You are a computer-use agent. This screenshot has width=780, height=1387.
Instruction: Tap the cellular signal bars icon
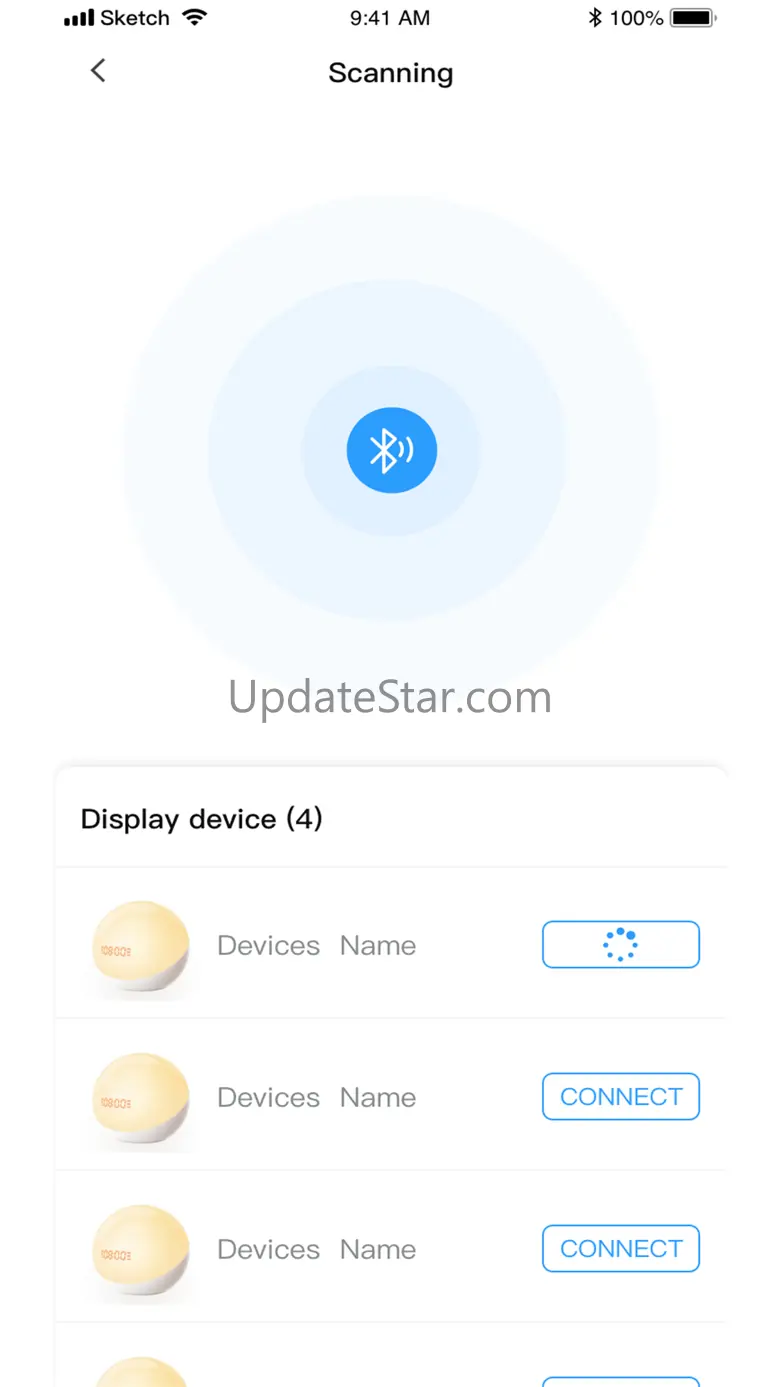78,18
